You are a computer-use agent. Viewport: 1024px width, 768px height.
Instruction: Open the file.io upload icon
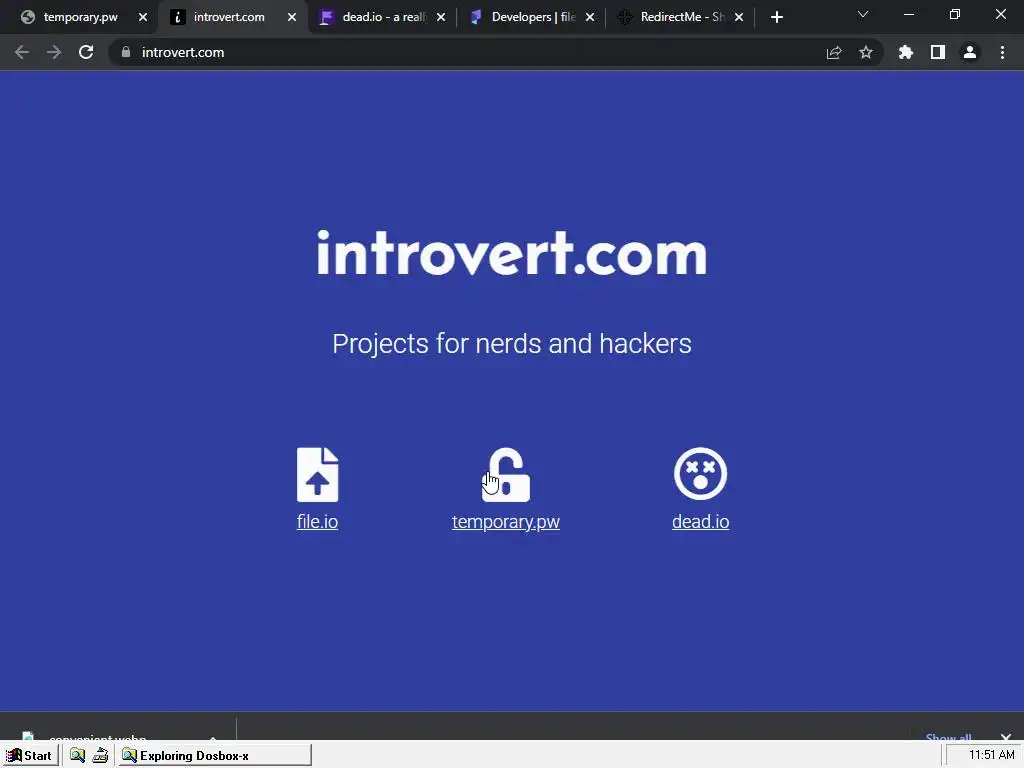click(317, 475)
